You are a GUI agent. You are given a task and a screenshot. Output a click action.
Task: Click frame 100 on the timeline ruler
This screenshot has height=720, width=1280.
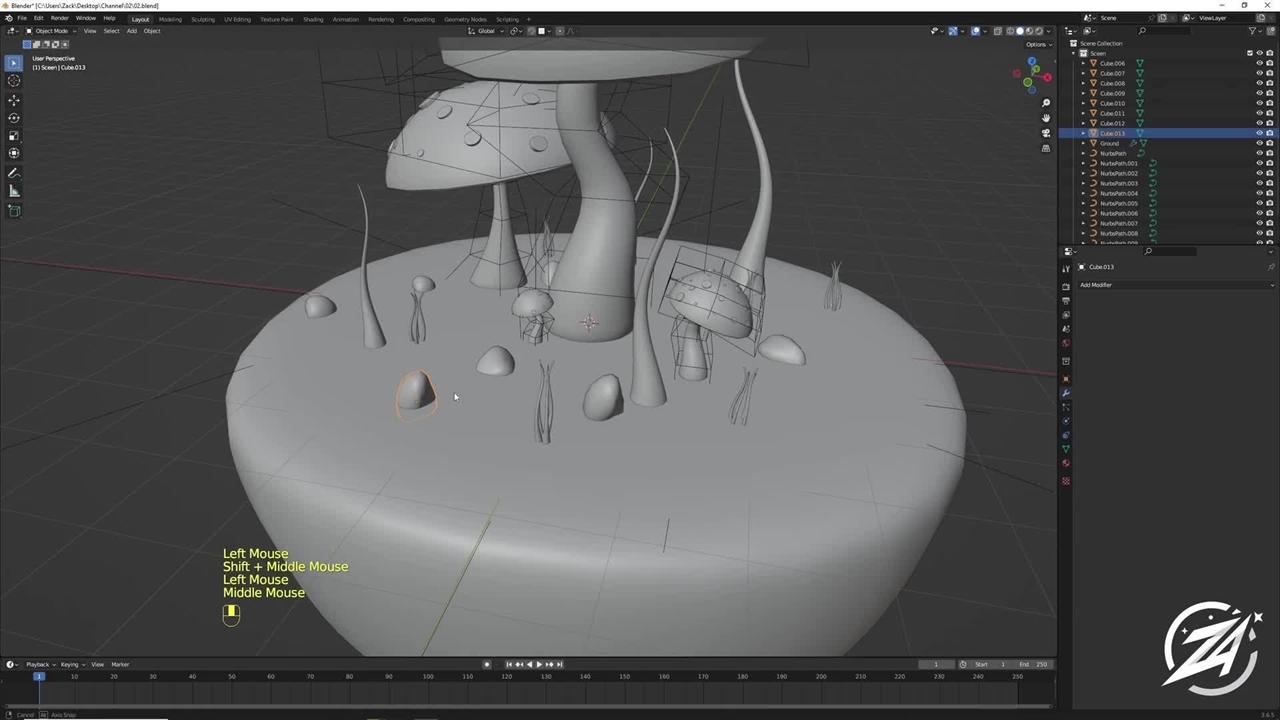click(x=428, y=677)
